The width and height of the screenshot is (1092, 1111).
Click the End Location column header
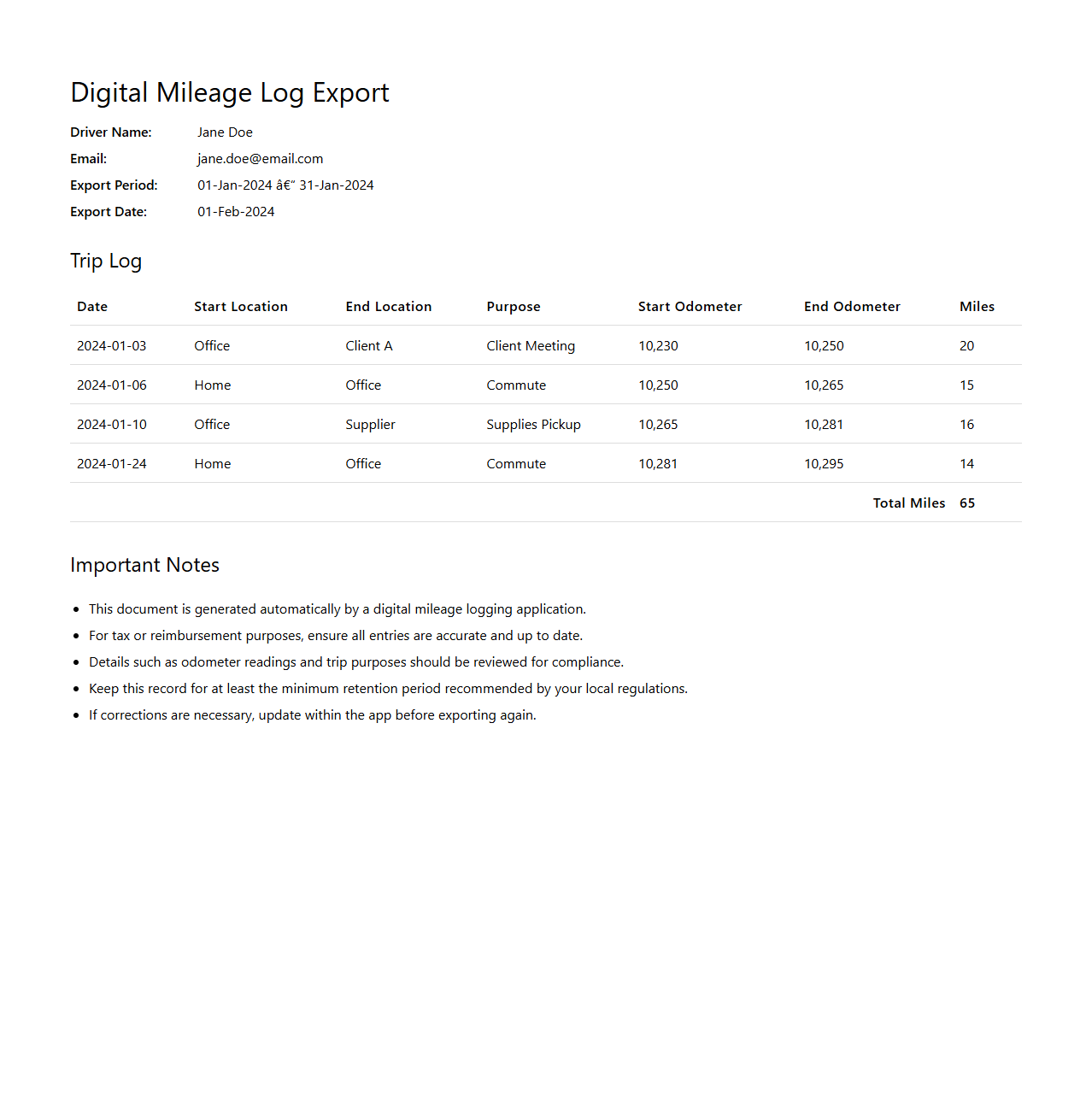click(x=388, y=307)
